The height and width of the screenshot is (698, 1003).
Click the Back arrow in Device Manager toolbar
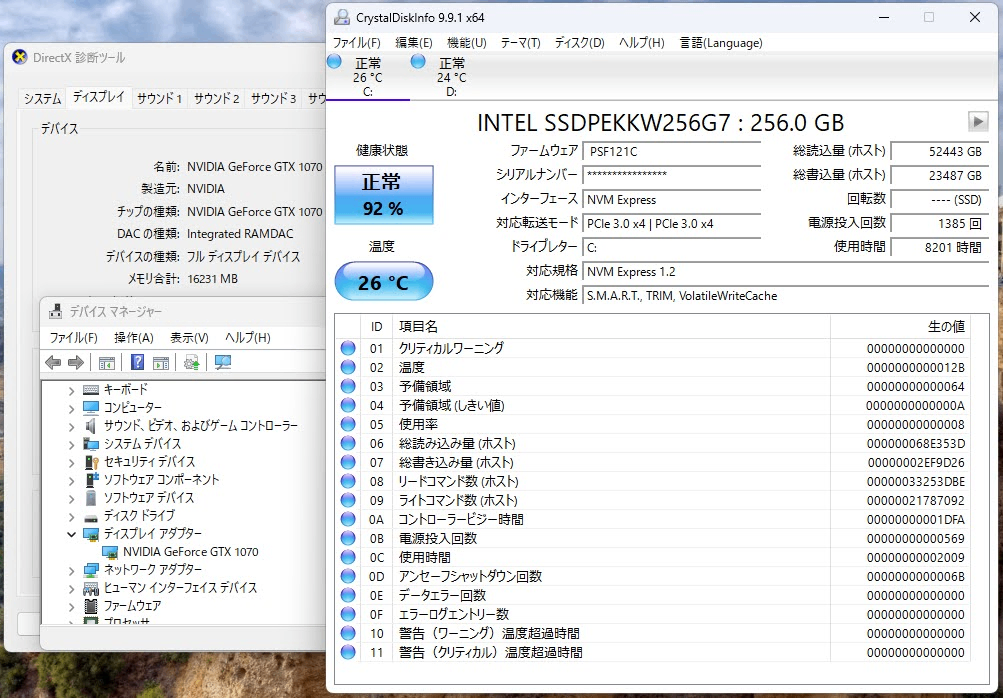[x=53, y=363]
